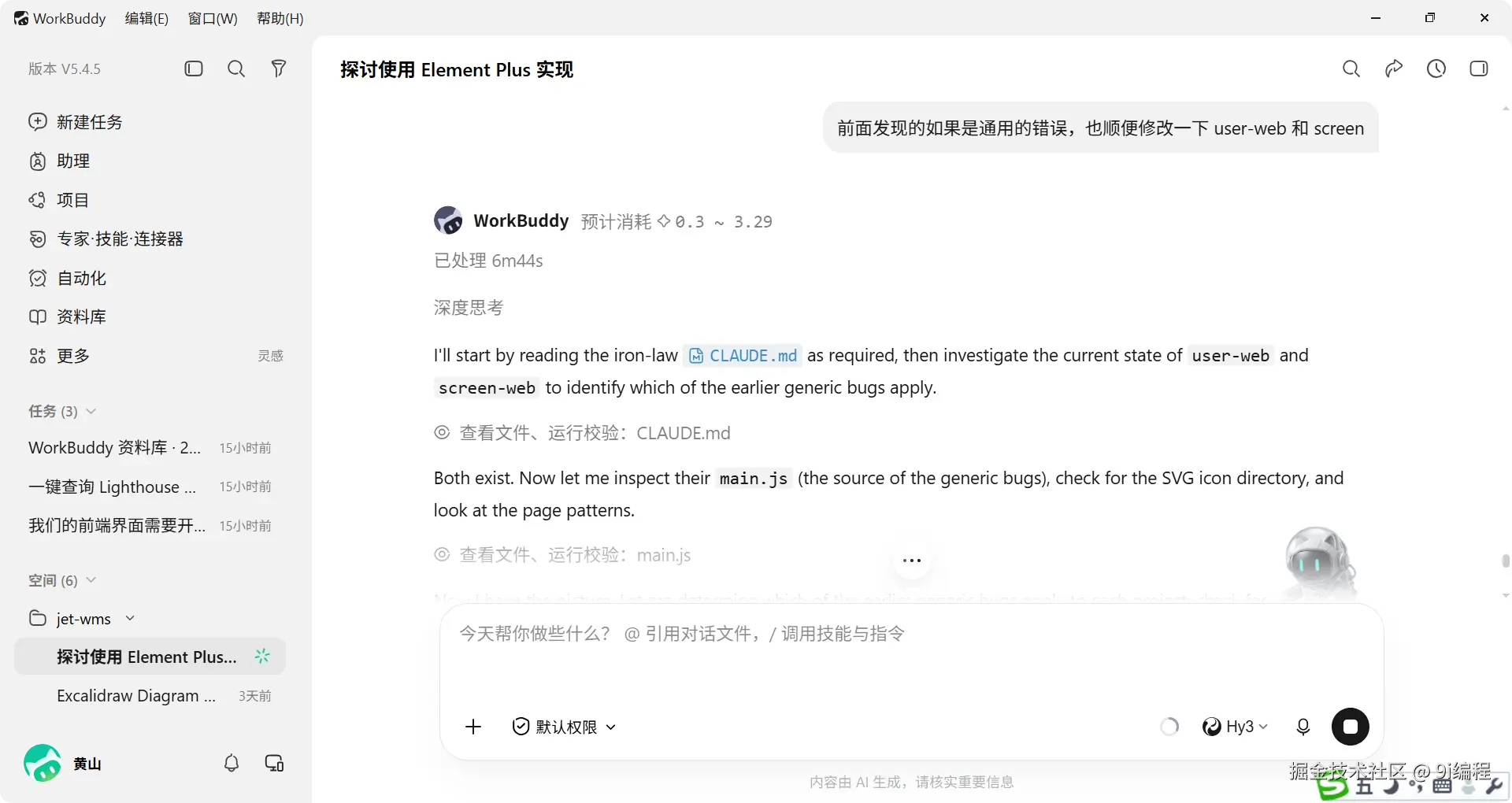Click the WorkBuddy avatar in the reply
This screenshot has width=1512, height=803.
[448, 220]
